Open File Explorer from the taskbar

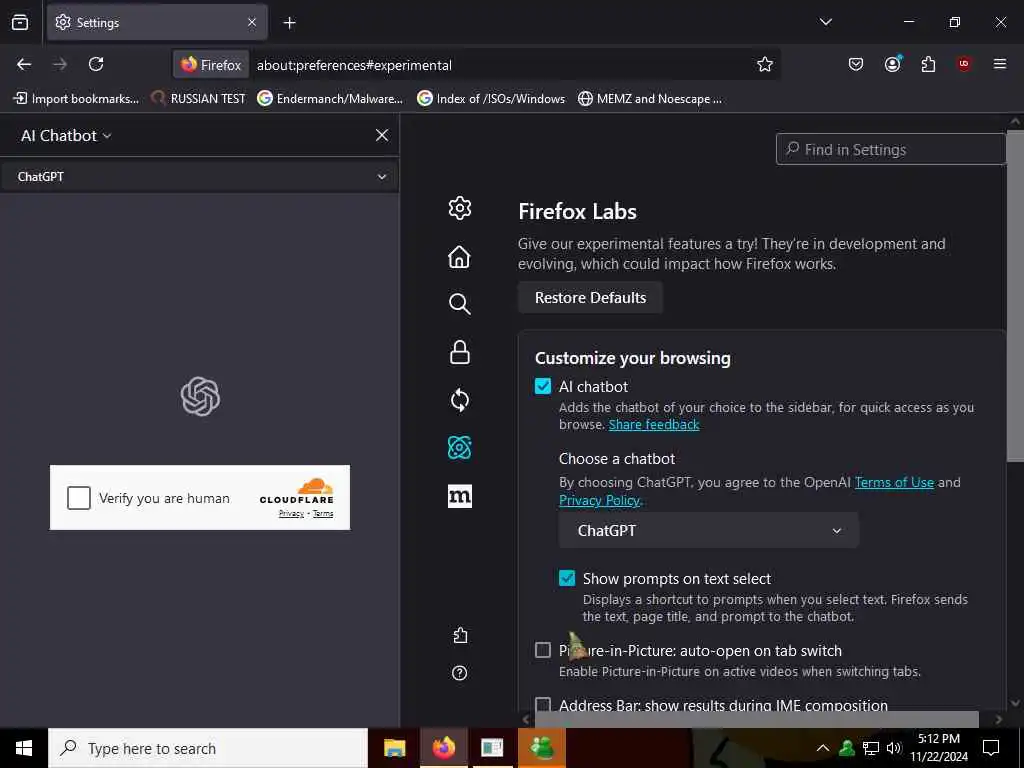(394, 748)
